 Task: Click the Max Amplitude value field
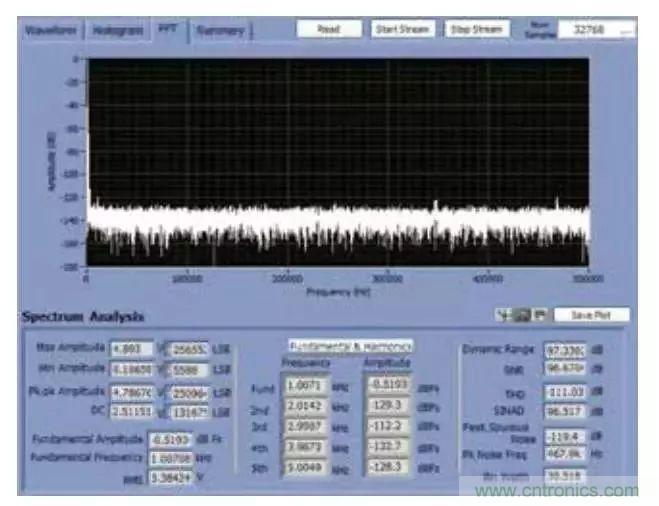(131, 350)
